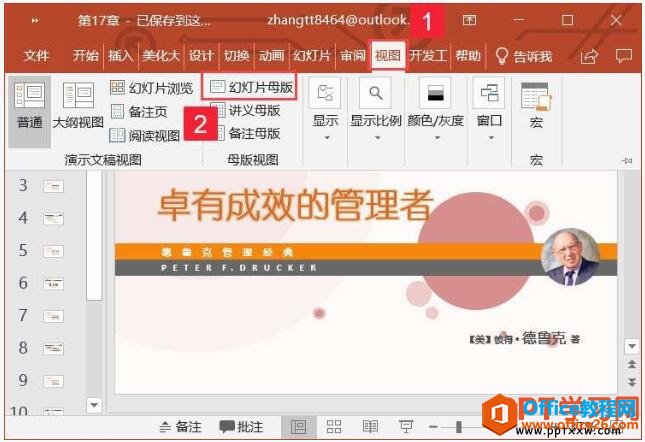The image size is (645, 442).
Task: Click the PETER F. DRUCKER subtitle text
Action: [239, 268]
